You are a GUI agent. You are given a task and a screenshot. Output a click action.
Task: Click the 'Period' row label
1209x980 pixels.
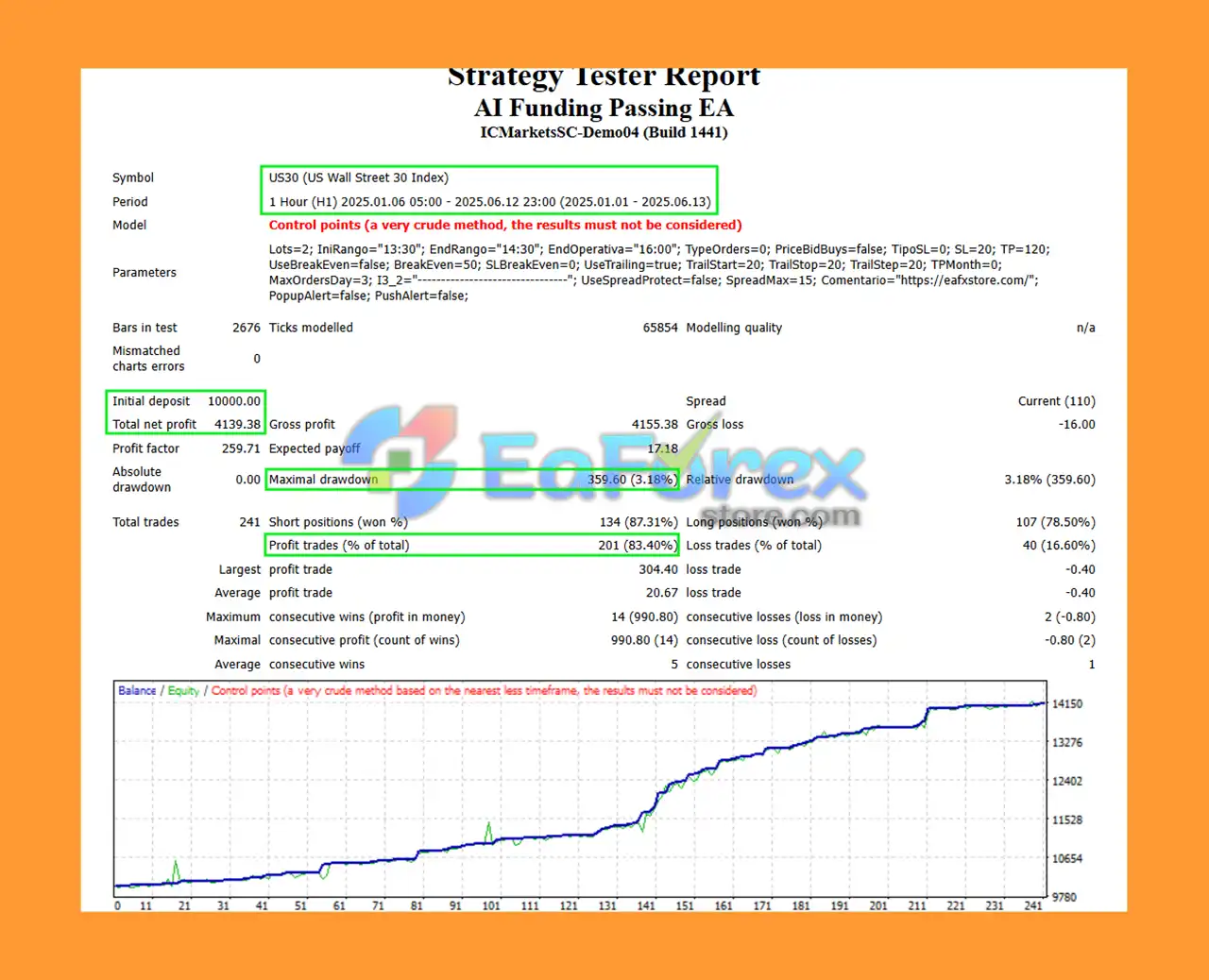click(130, 201)
